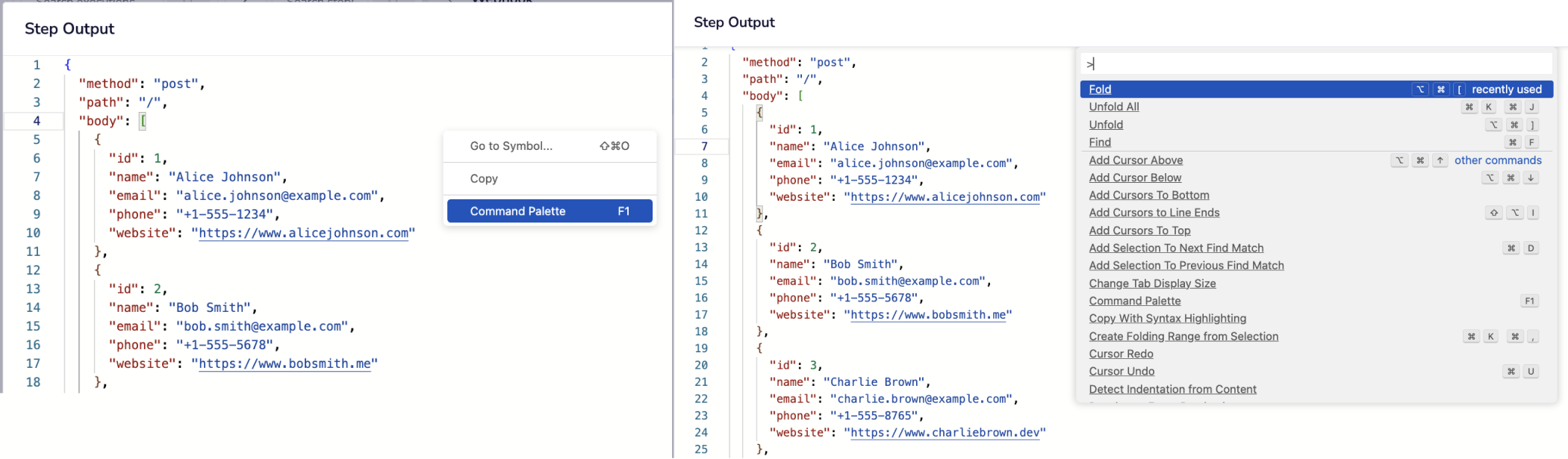The height and width of the screenshot is (459, 1568).
Task: Click line number 4 in left editor
Action: click(x=36, y=121)
